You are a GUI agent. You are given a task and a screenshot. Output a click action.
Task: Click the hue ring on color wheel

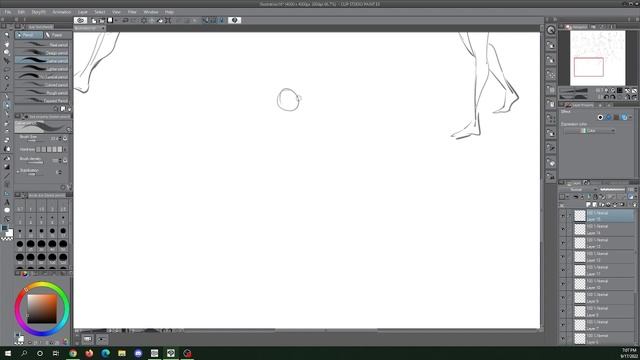[x=42, y=284]
